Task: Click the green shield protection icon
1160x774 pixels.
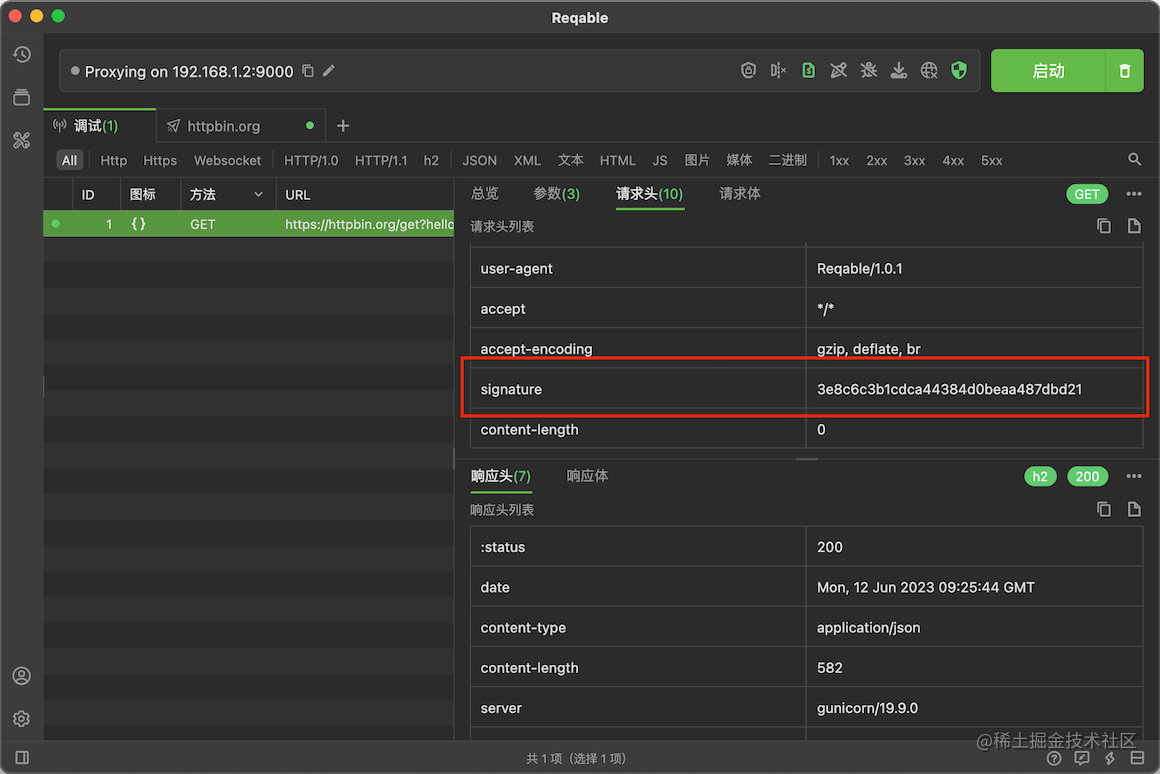Action: [958, 70]
